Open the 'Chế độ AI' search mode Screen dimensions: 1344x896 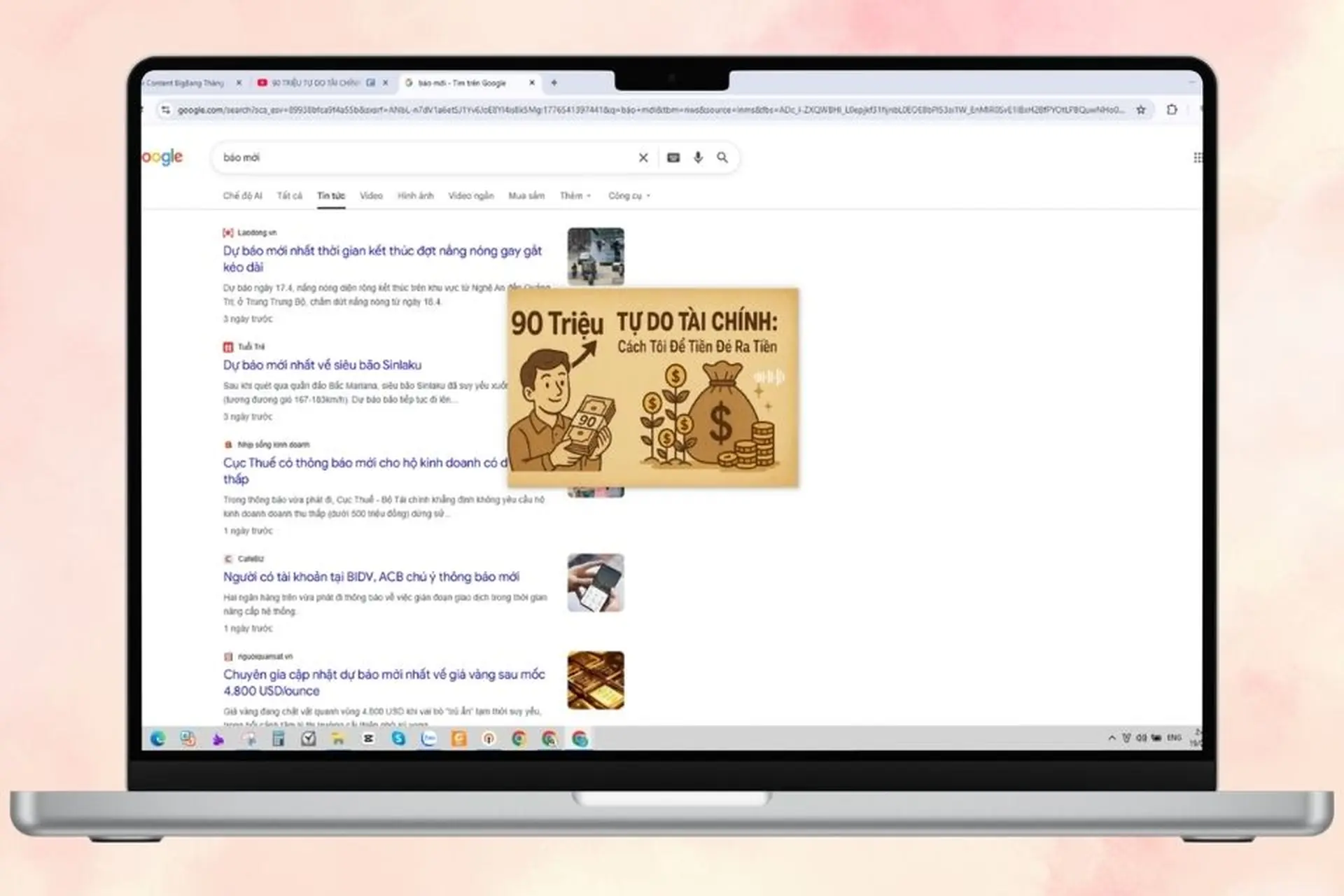click(242, 196)
